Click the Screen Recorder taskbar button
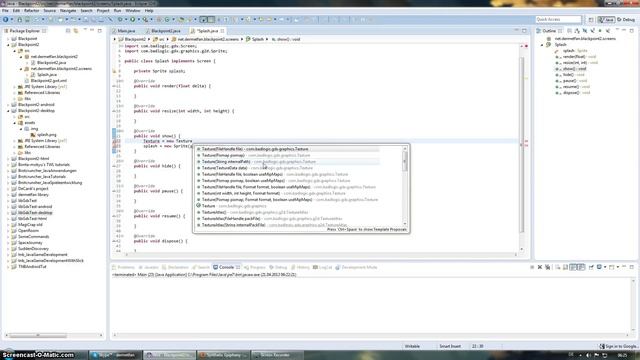 [276, 355]
